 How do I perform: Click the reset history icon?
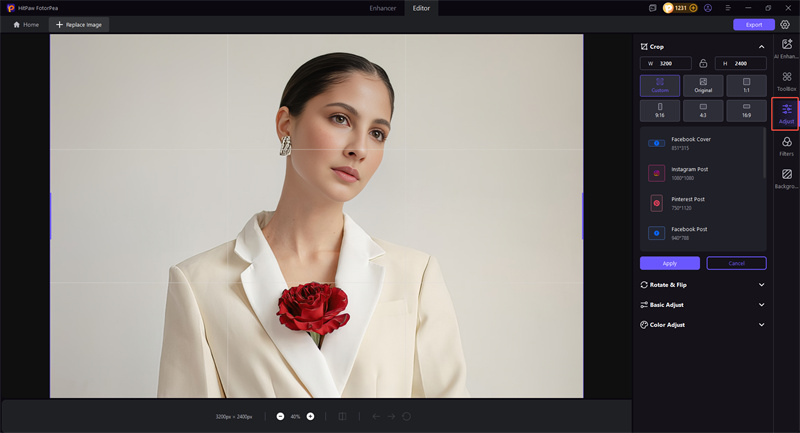406,417
